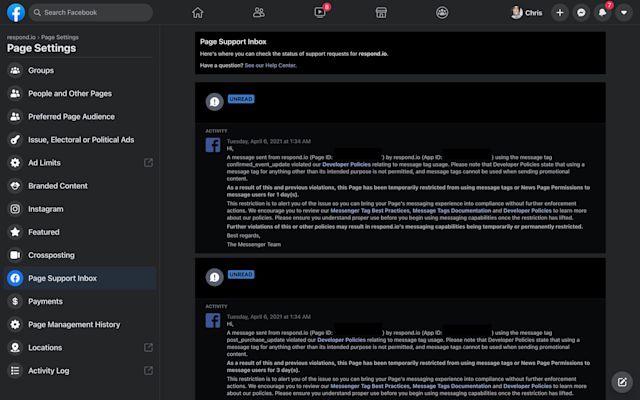Select Page Support Inbox
Screen dimensions: 640x400
coord(80,278)
